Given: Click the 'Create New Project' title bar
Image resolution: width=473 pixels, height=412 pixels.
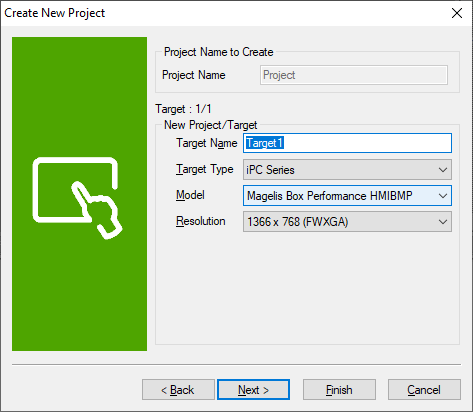Looking at the screenshot, I should 55,13.
